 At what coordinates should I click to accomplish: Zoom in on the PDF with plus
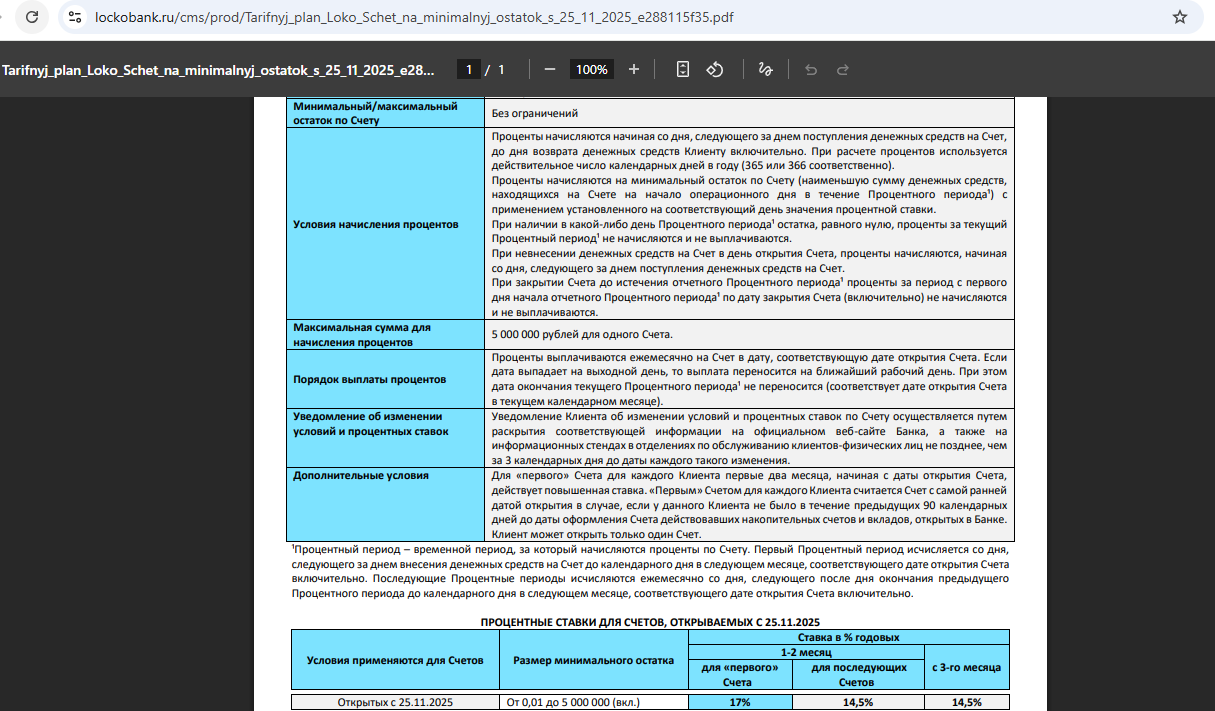pos(634,69)
